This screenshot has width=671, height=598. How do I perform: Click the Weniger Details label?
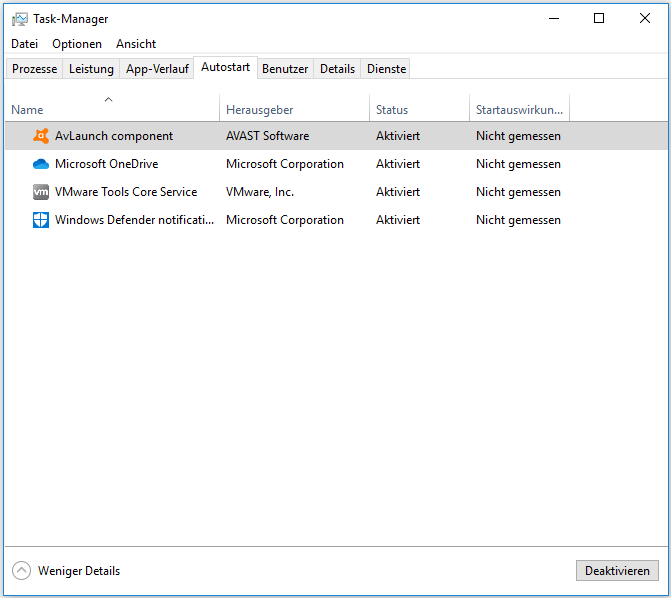click(79, 571)
